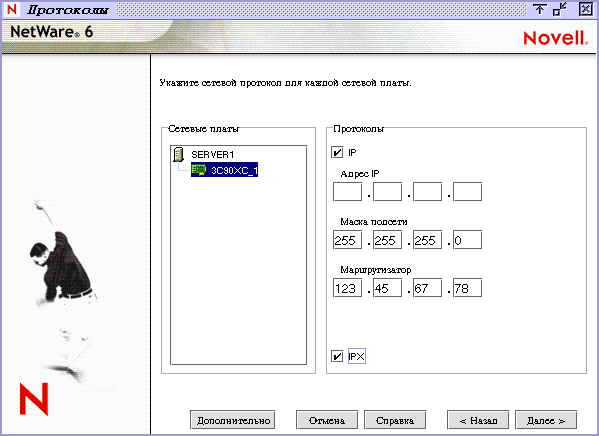This screenshot has height=436, width=599.
Task: Click the router field containing 67
Action: [x=427, y=288]
